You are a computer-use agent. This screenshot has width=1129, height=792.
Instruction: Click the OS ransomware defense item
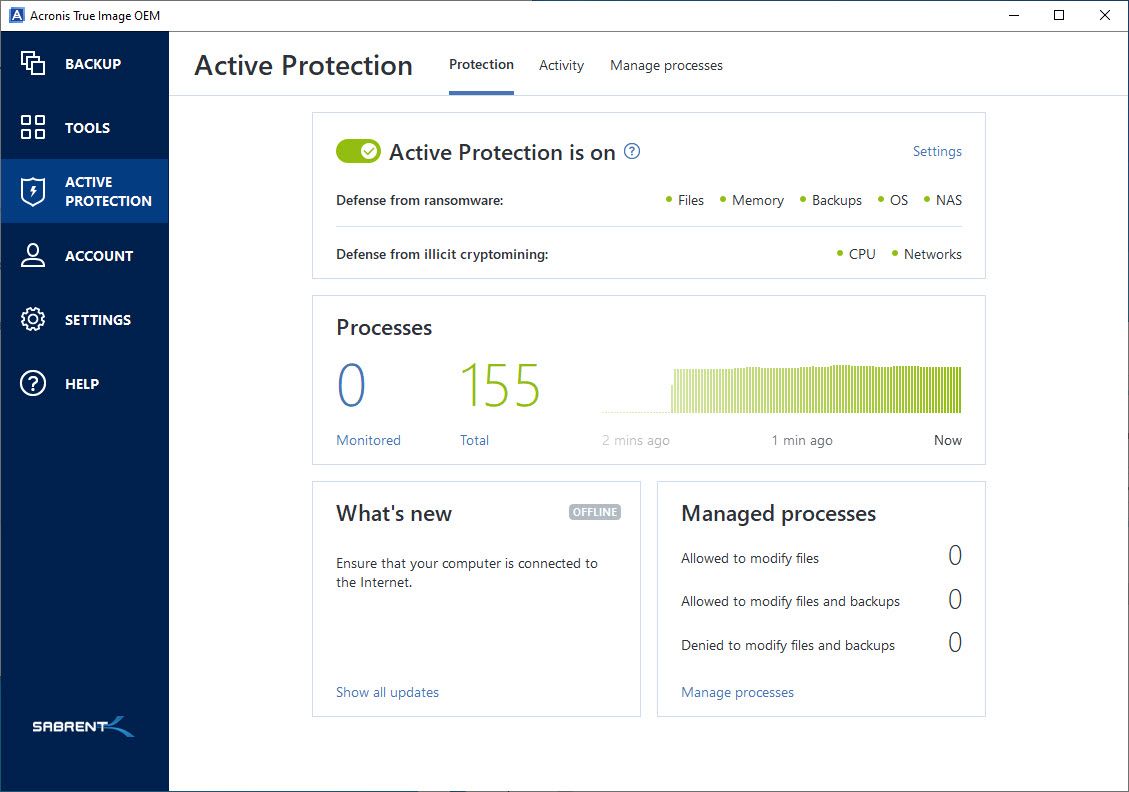893,200
